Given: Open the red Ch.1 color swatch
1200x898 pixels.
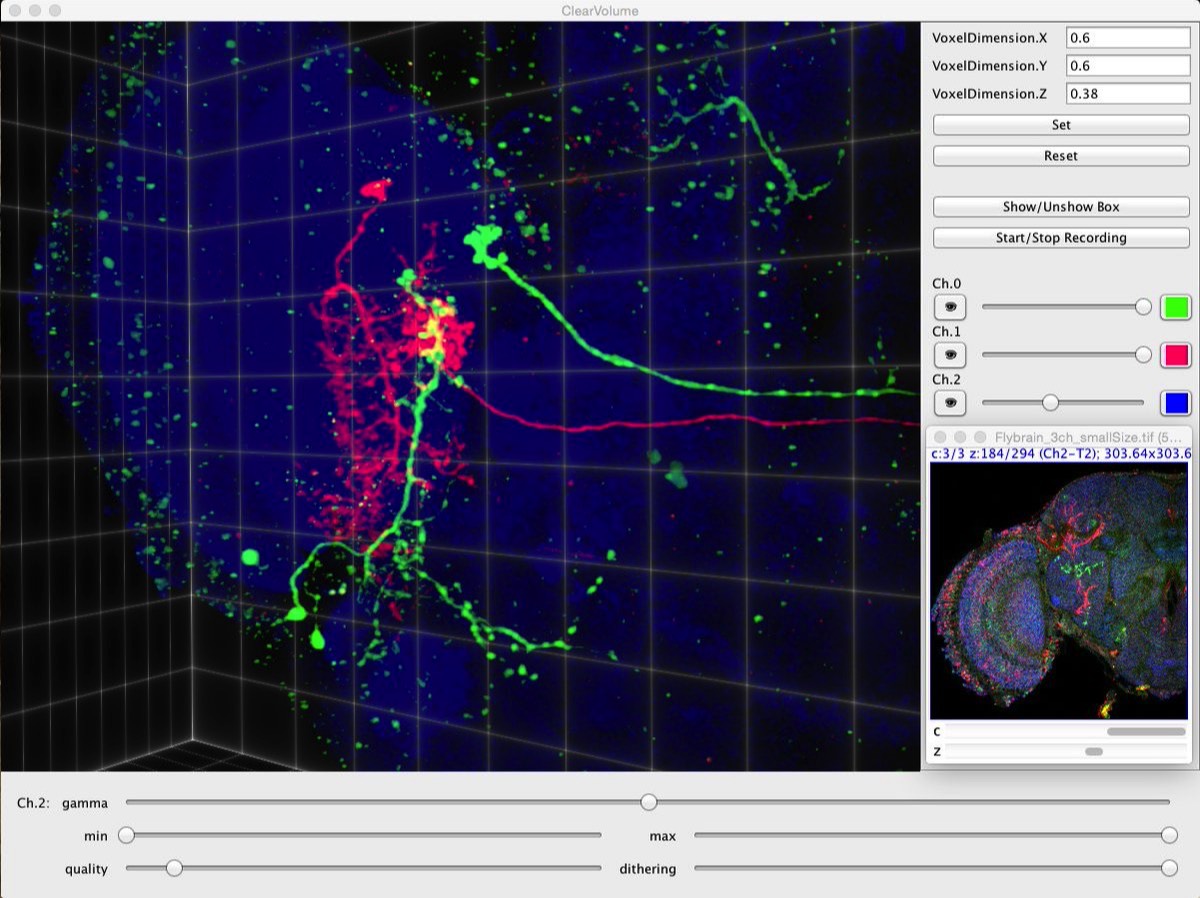Looking at the screenshot, I should coord(1175,355).
